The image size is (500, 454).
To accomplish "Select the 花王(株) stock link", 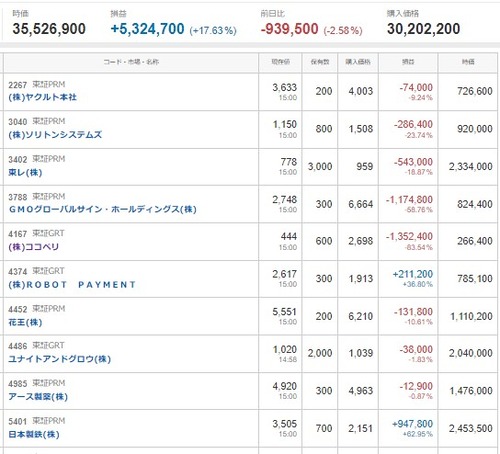I will (x=25, y=322).
